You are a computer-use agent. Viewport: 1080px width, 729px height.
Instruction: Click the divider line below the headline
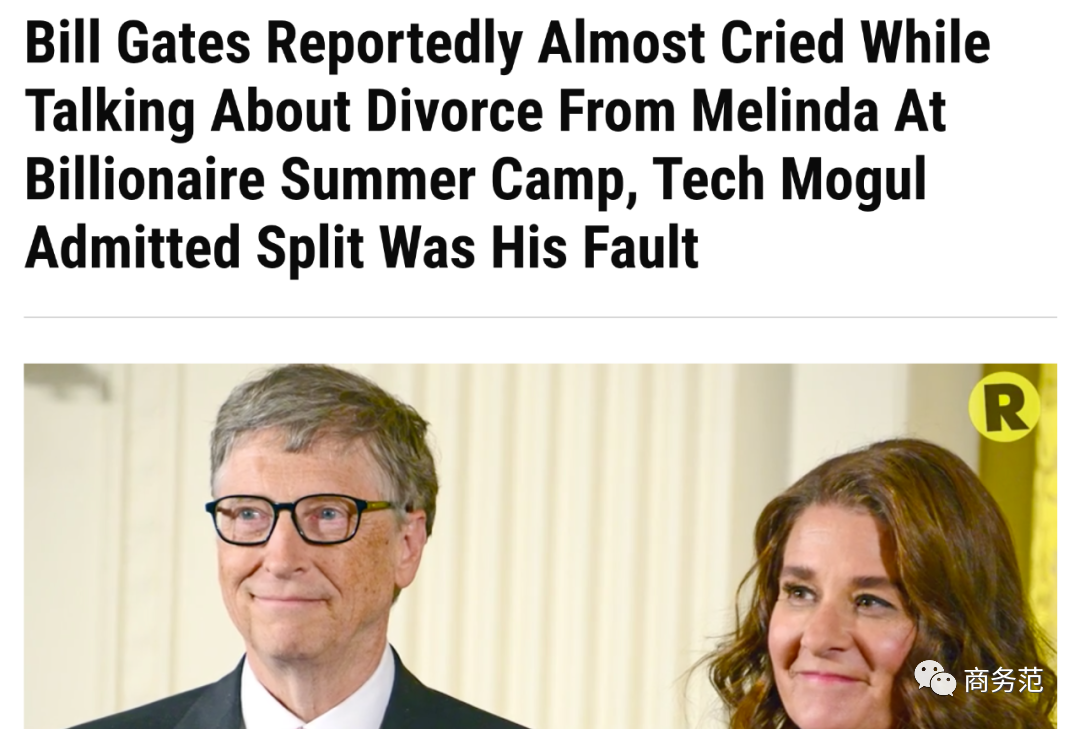point(540,317)
